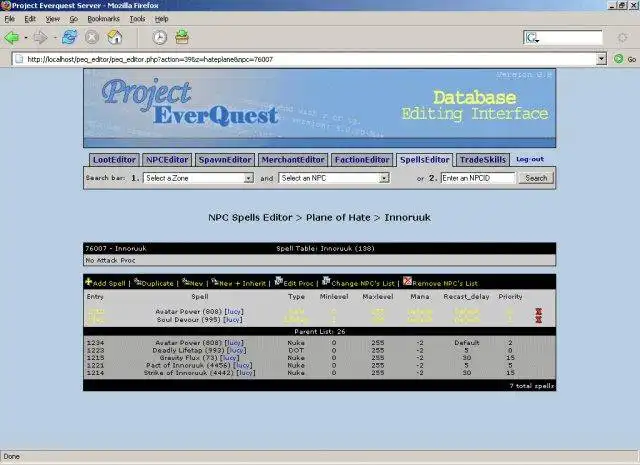The image size is (640, 465).
Task: Click the forward arrow in the toolbar
Action: [40, 38]
